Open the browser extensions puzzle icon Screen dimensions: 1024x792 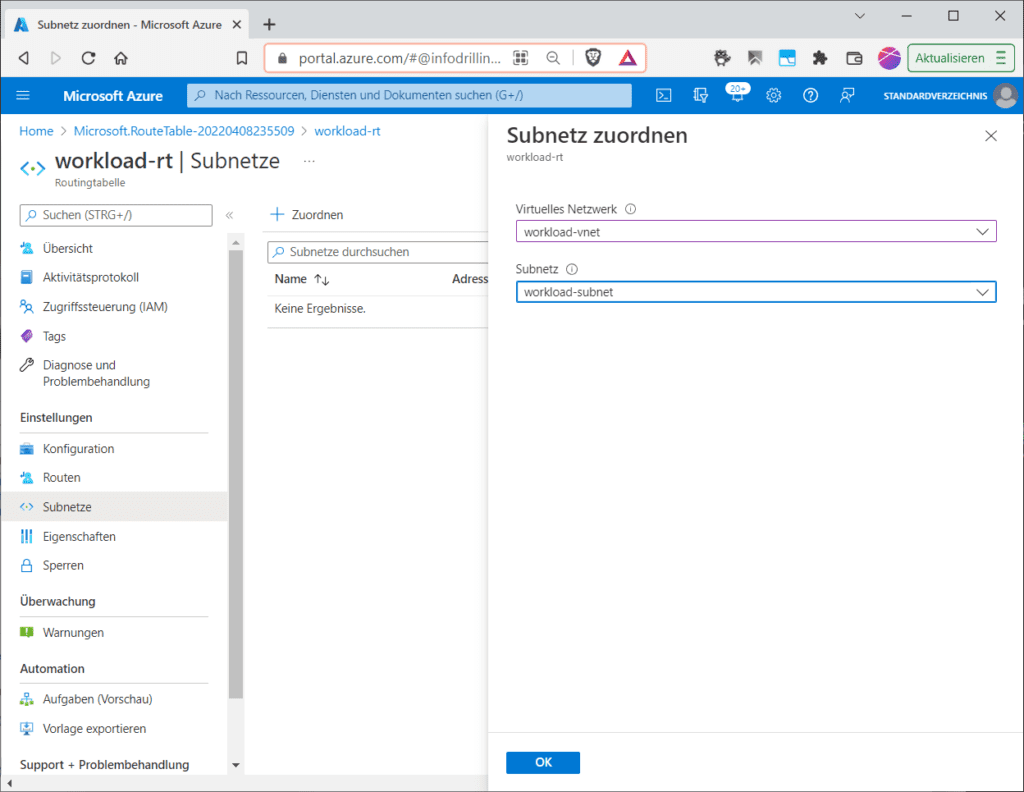(820, 58)
